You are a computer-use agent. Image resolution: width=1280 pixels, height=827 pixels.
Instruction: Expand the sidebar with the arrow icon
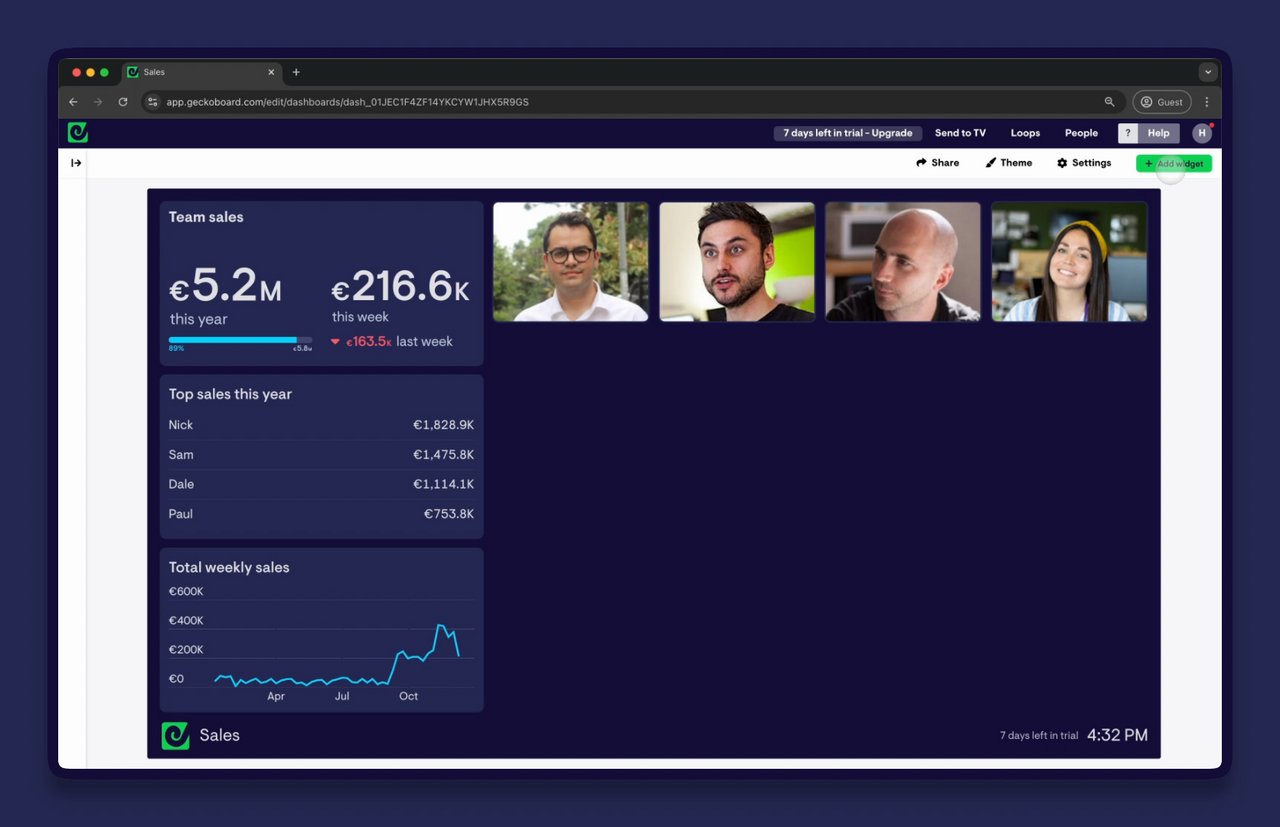pyautogui.click(x=76, y=163)
